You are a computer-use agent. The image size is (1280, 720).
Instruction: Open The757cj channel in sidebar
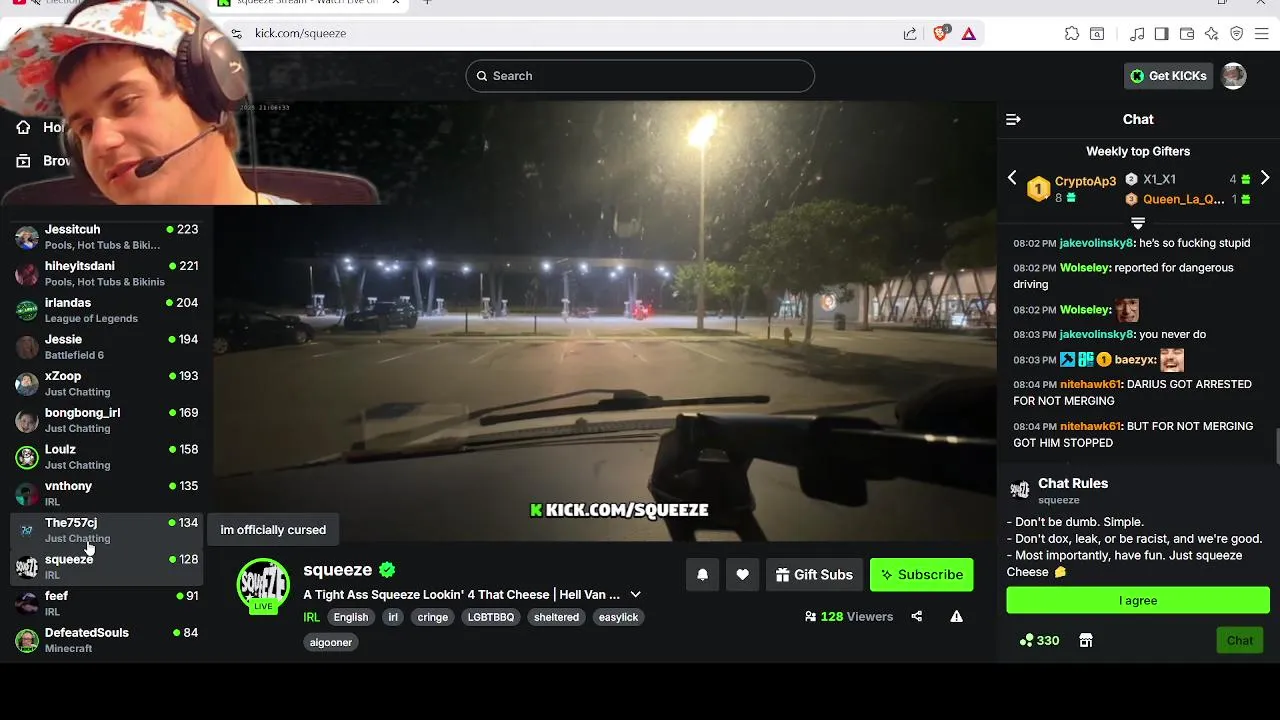point(107,530)
